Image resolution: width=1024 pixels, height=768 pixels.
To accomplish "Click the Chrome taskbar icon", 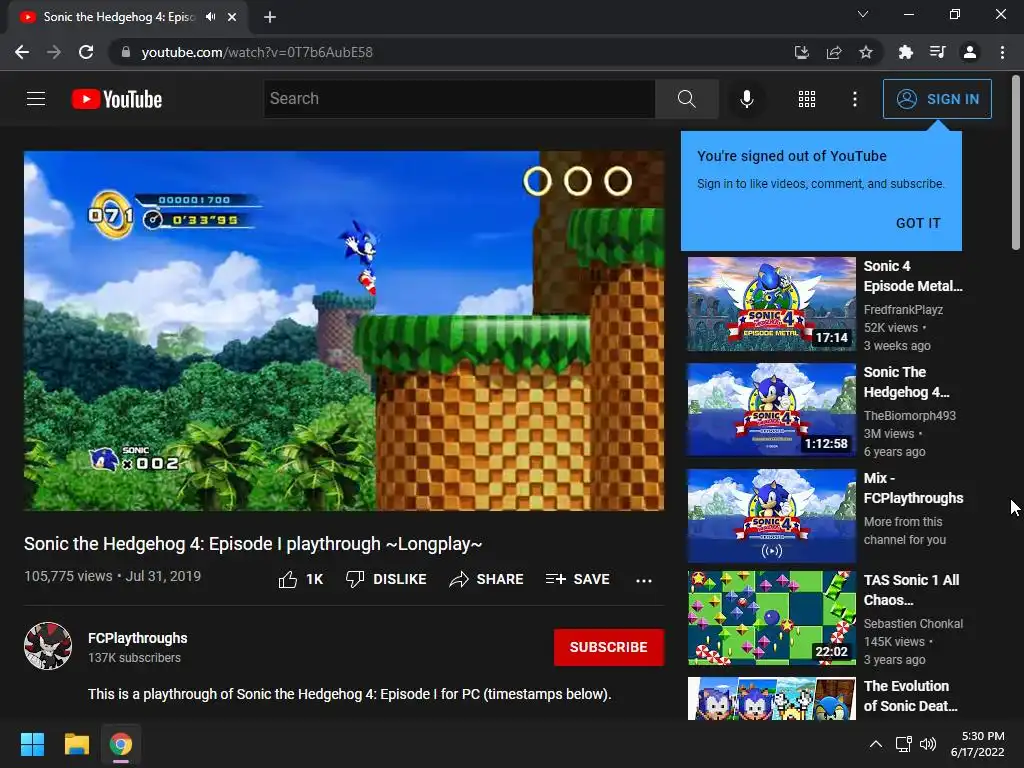I will (x=121, y=744).
